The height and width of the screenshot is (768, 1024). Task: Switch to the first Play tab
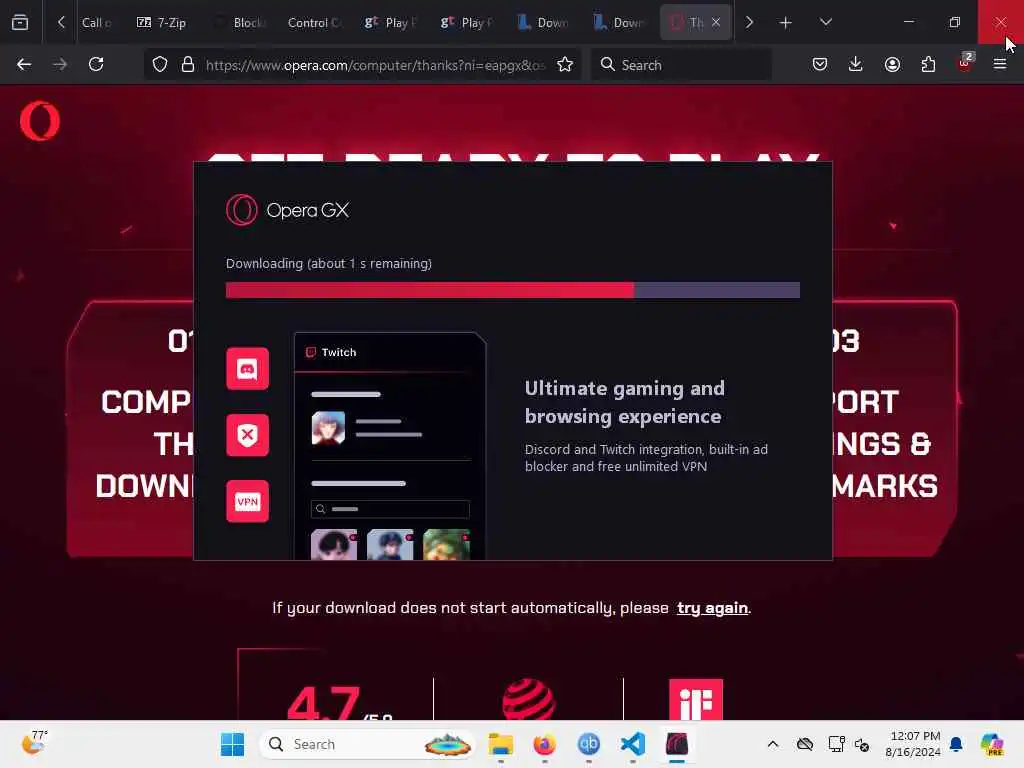(x=391, y=23)
